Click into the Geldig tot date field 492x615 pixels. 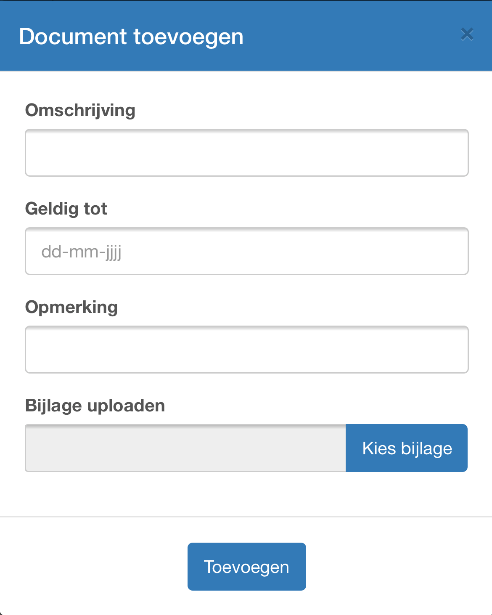[x=247, y=251]
